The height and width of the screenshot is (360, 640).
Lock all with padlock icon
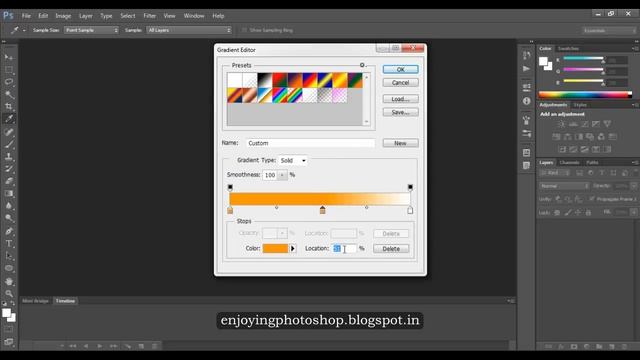588,213
